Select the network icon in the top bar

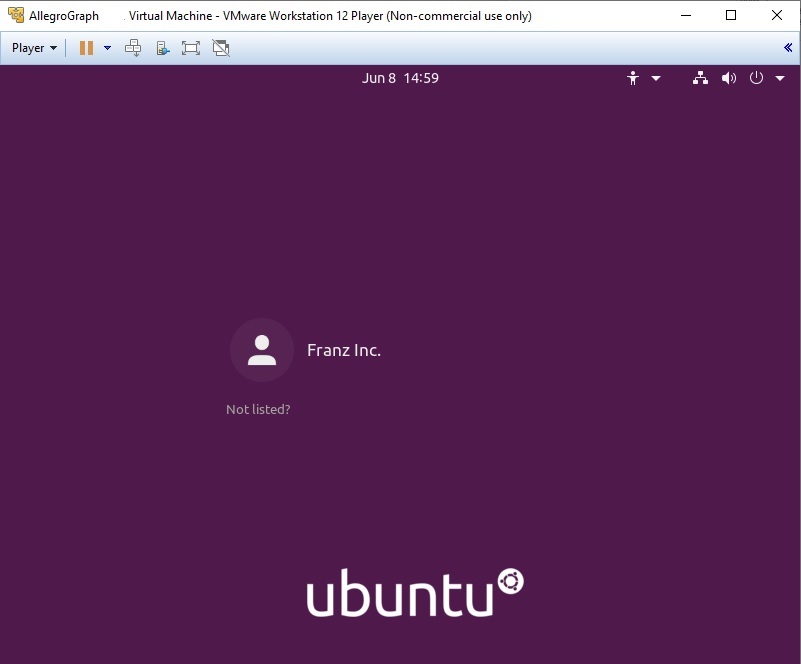pos(699,77)
